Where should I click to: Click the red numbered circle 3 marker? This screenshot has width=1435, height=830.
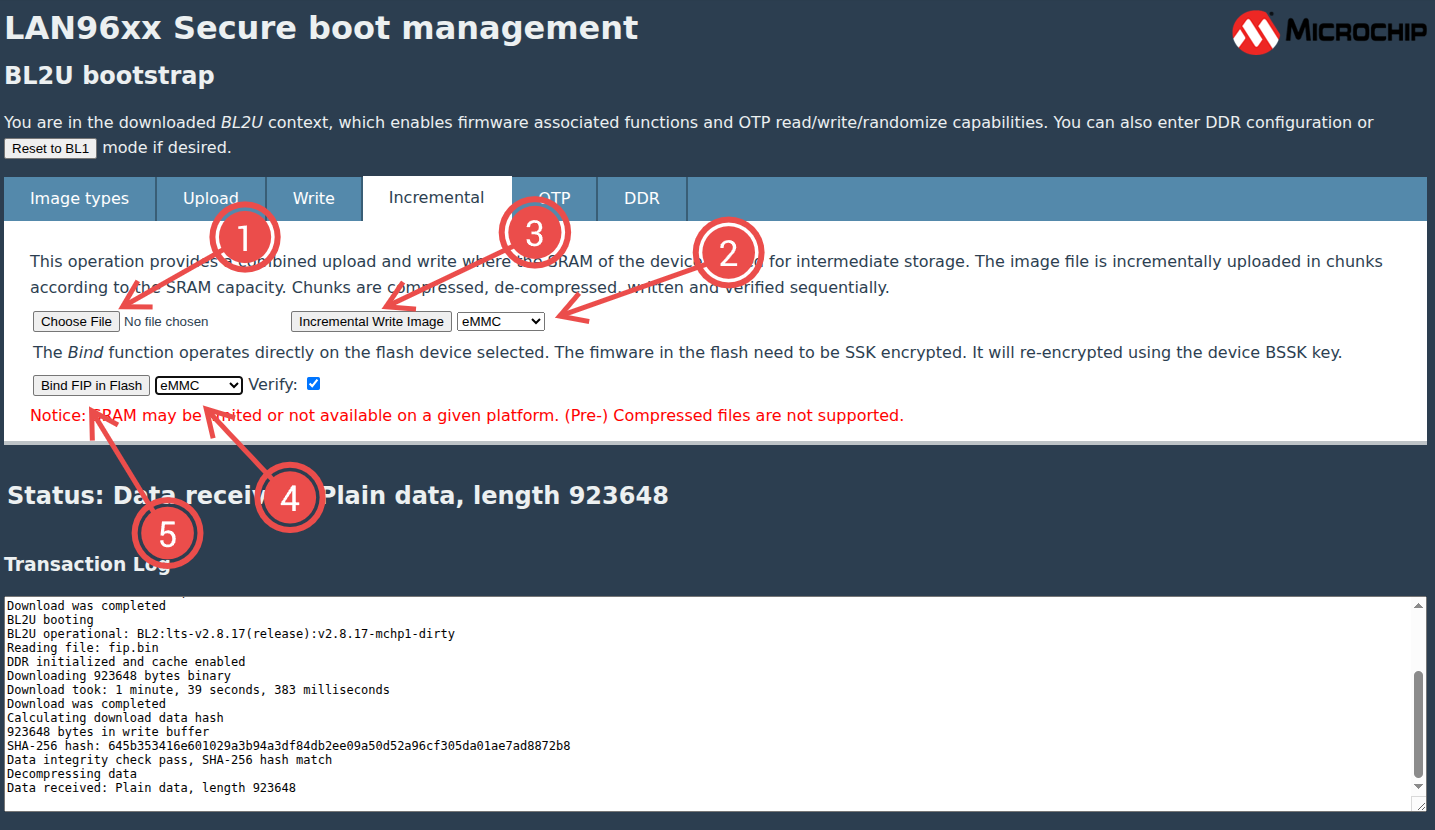point(535,234)
